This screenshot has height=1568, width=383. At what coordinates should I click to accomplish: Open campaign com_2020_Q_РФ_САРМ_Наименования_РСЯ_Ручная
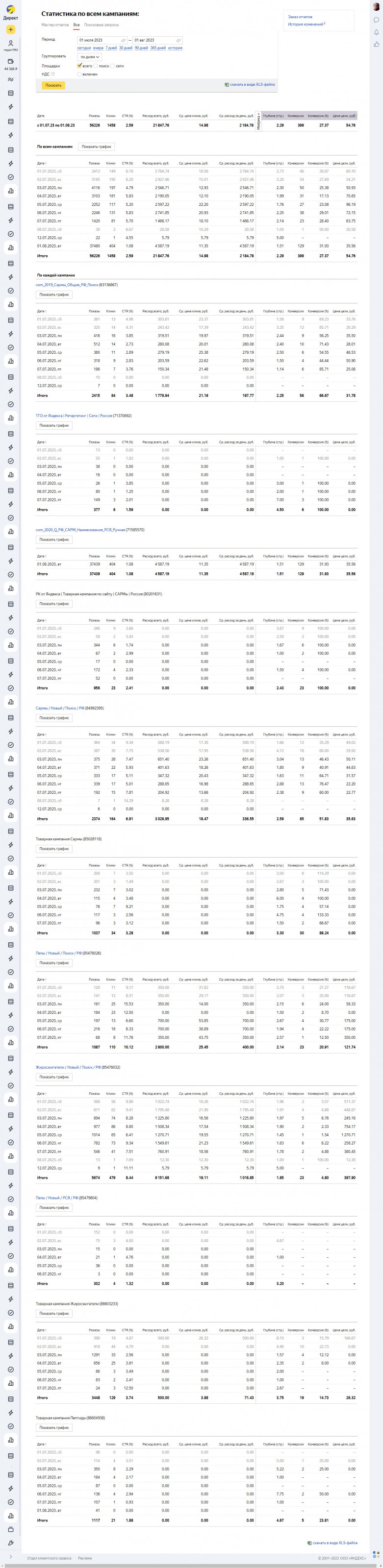[80, 530]
